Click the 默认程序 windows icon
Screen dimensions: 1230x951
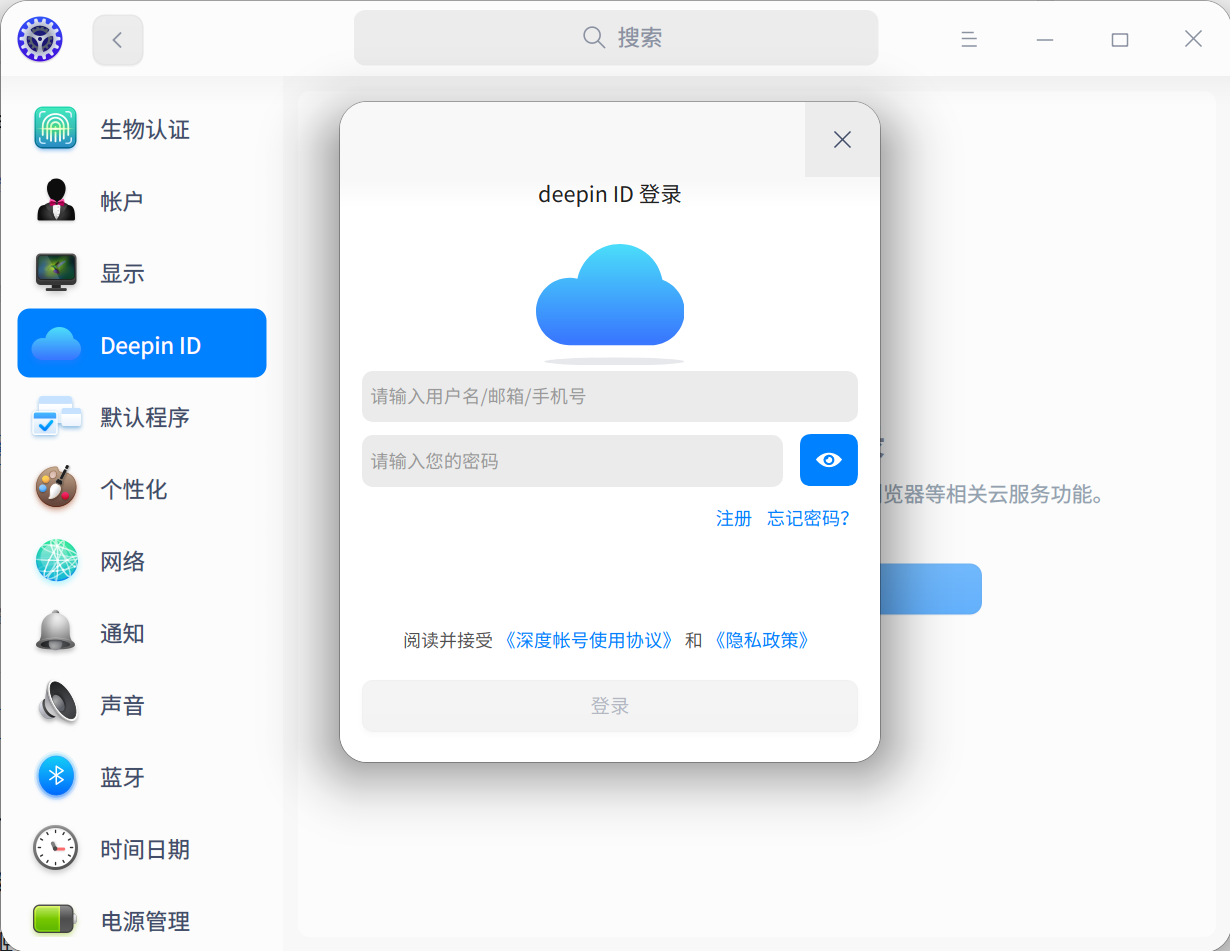tap(56, 416)
